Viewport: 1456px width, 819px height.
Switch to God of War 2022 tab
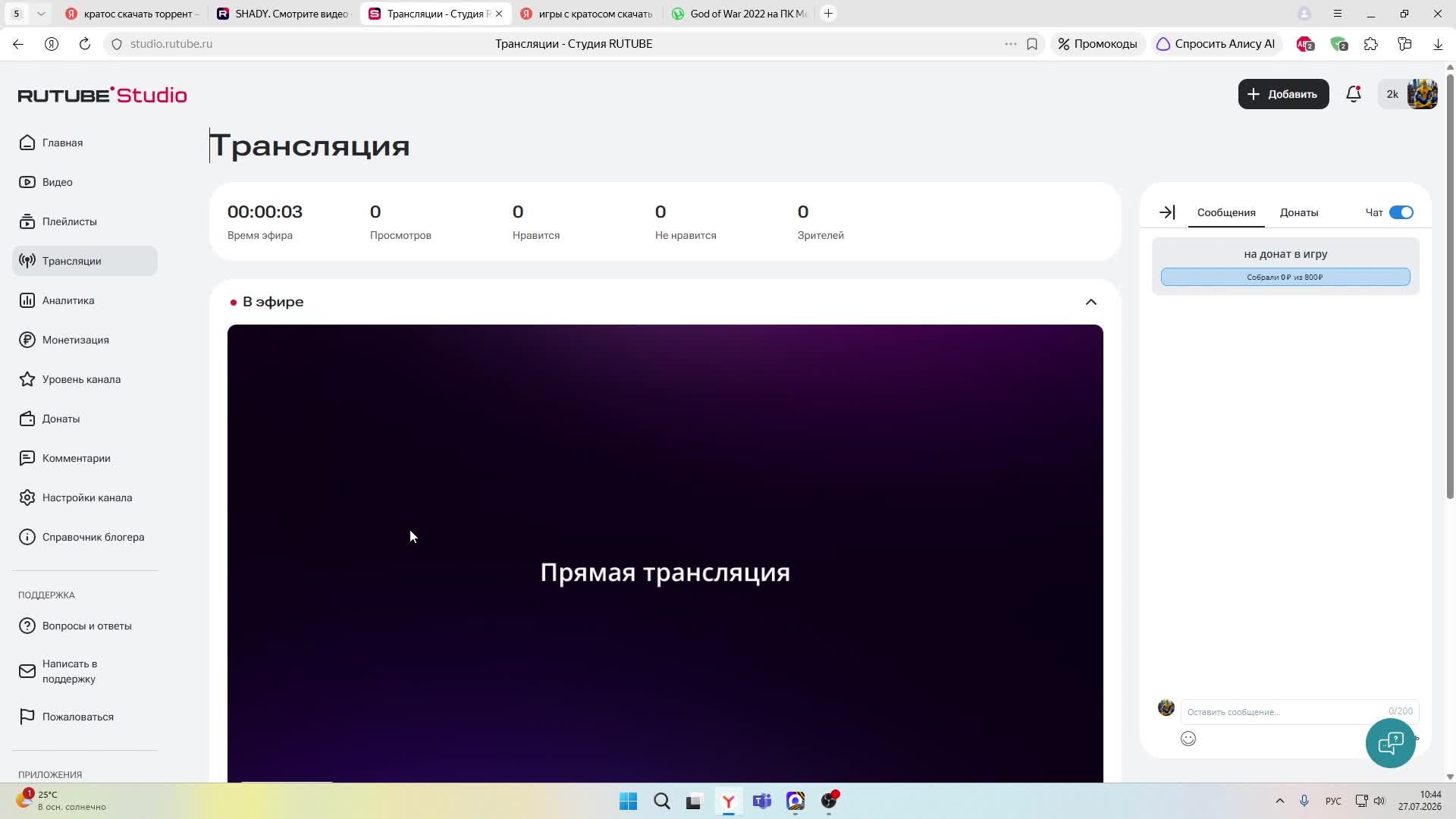click(x=739, y=14)
